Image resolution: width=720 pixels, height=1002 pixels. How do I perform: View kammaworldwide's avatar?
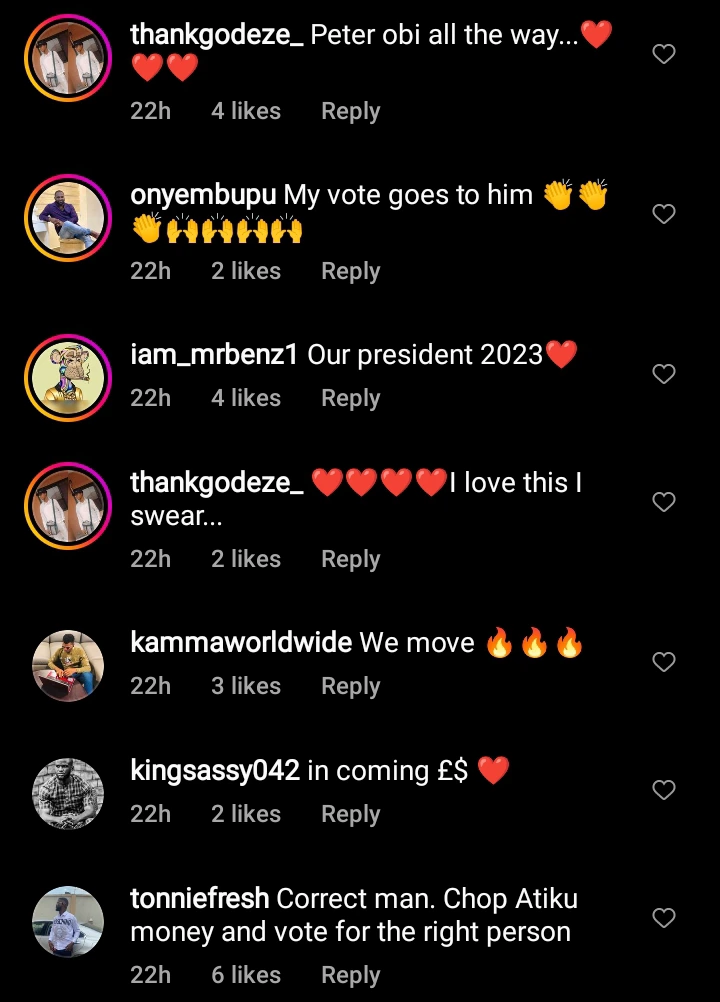click(x=67, y=666)
